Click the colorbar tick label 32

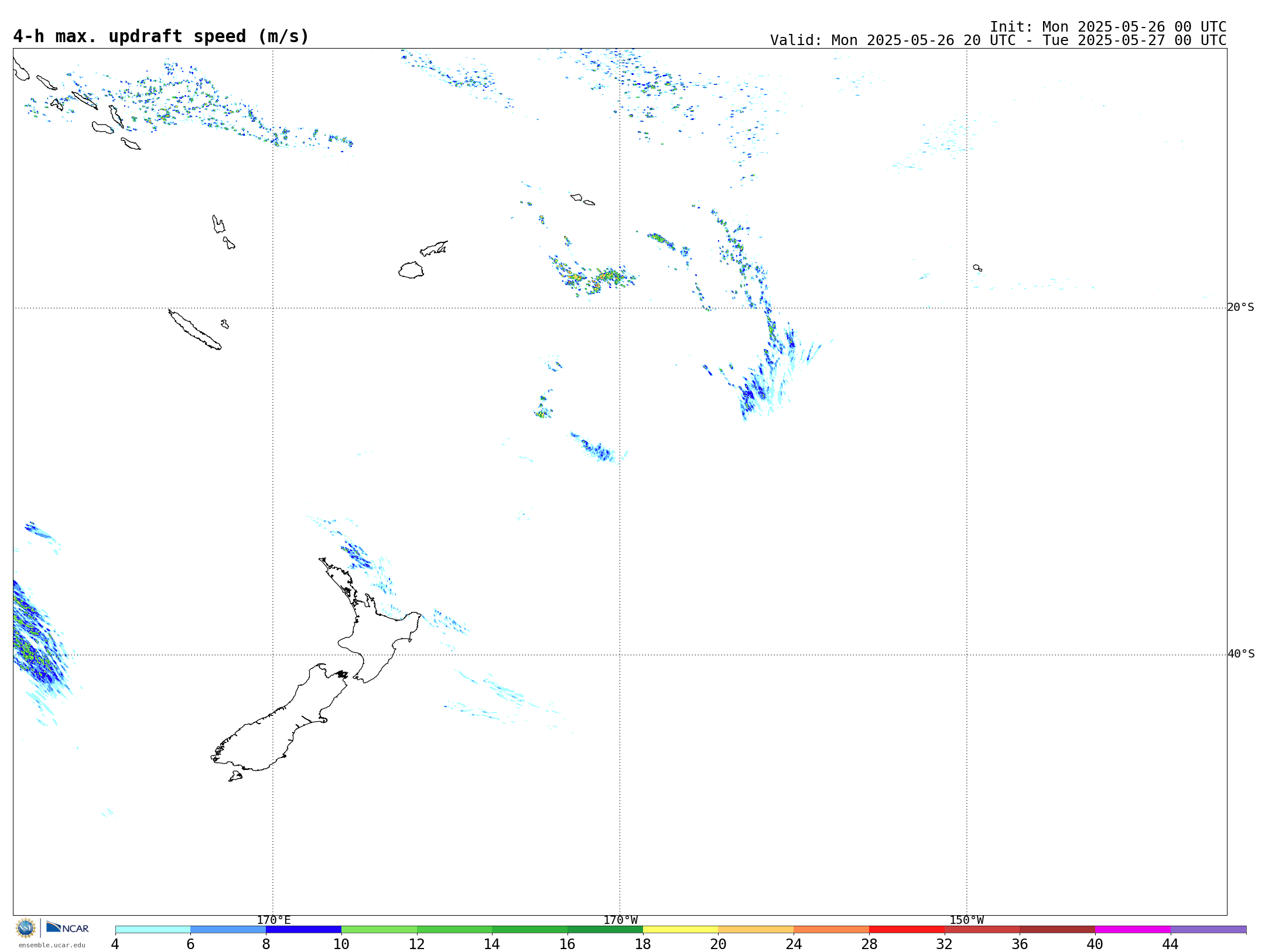tap(945, 944)
